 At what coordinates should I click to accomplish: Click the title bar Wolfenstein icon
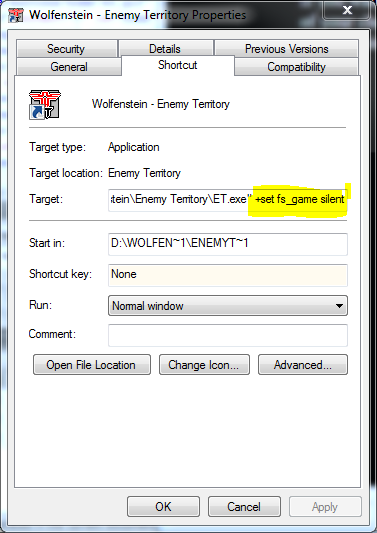point(16,15)
